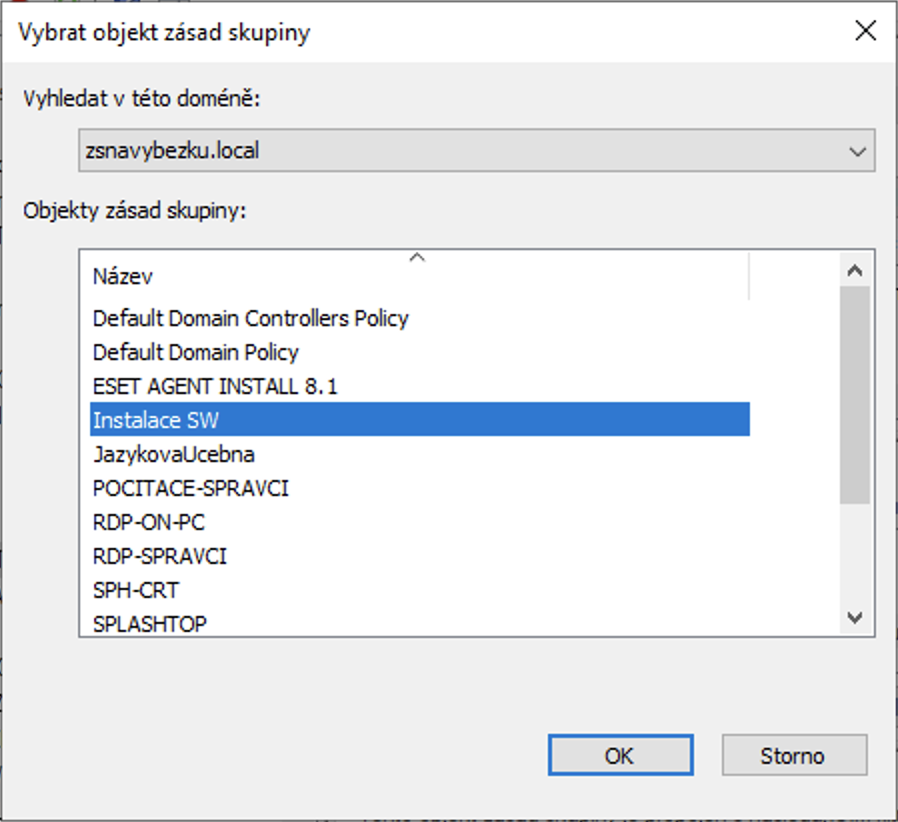Screen dimensions: 898x822
Task: Click the policy list scrollbar thumb
Action: pos(854,394)
